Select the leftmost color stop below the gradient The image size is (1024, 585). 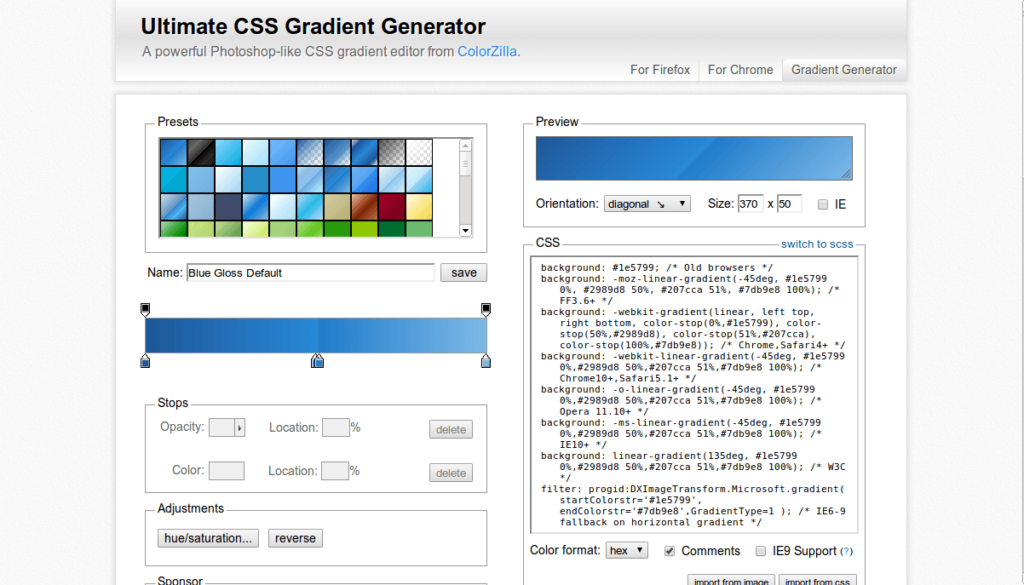click(x=145, y=361)
